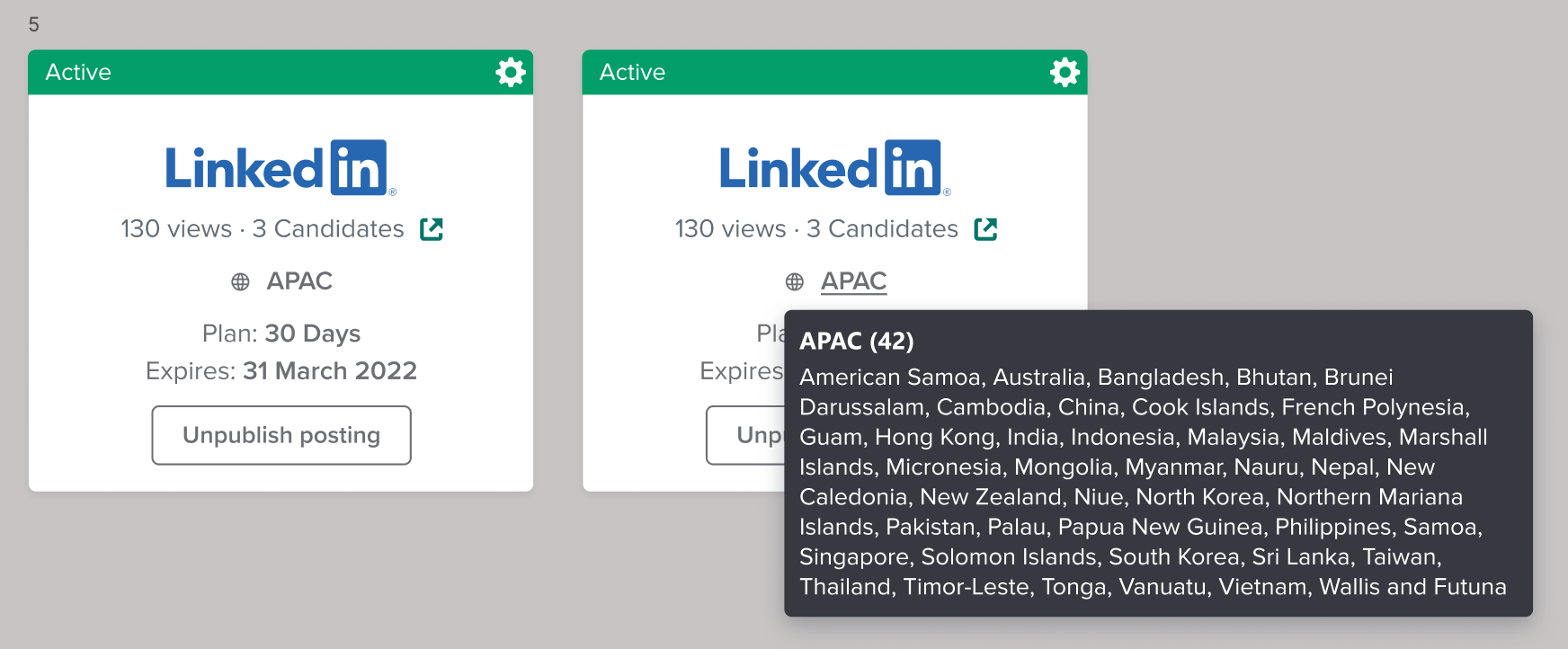Open settings gear on left LinkedIn card
This screenshot has width=1568, height=649.
tap(511, 72)
